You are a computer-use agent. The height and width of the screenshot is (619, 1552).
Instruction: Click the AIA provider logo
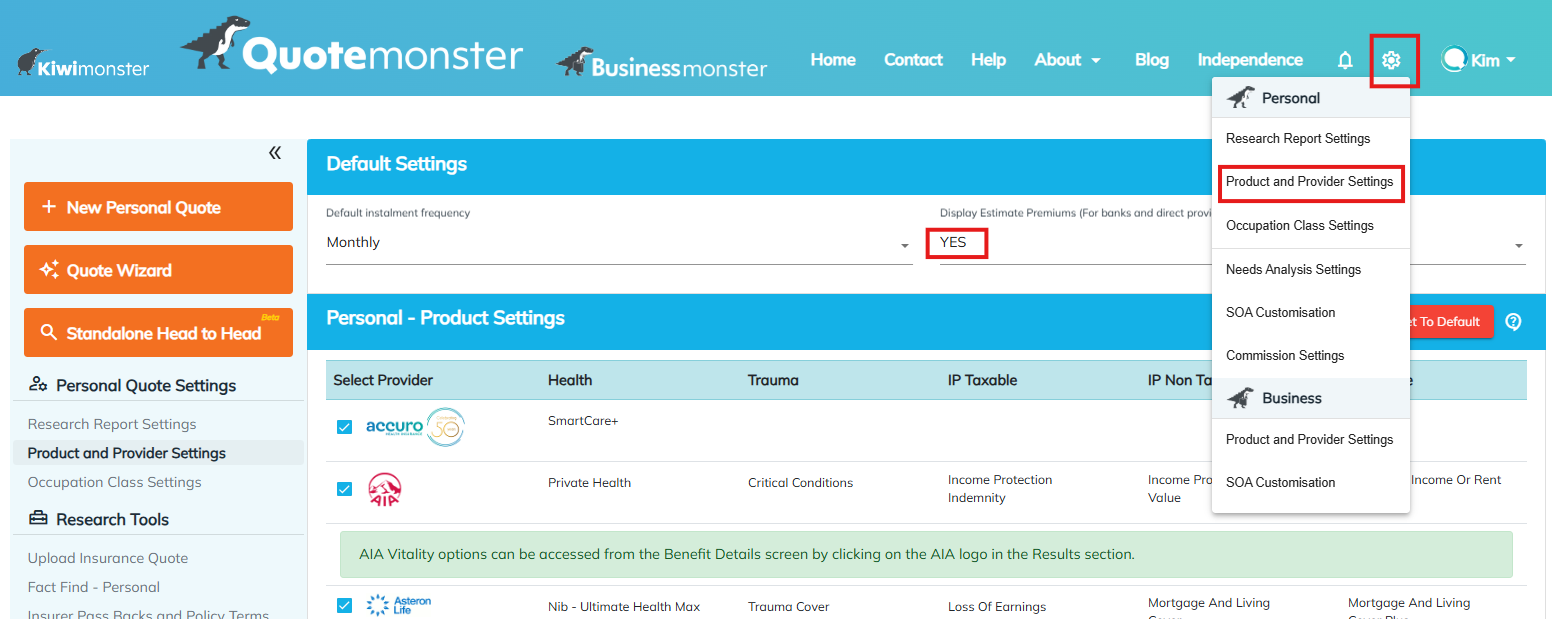[384, 490]
